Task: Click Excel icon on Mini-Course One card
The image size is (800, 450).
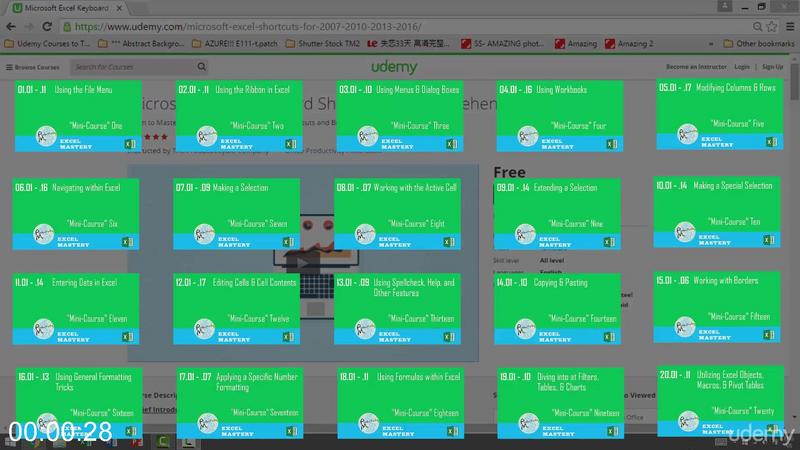Action: pyautogui.click(x=130, y=144)
